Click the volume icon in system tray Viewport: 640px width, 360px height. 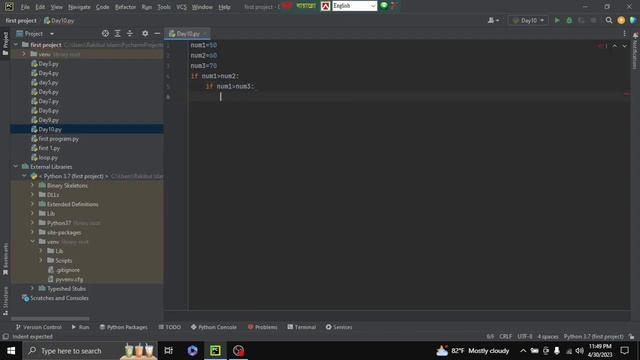pyautogui.click(x=580, y=351)
